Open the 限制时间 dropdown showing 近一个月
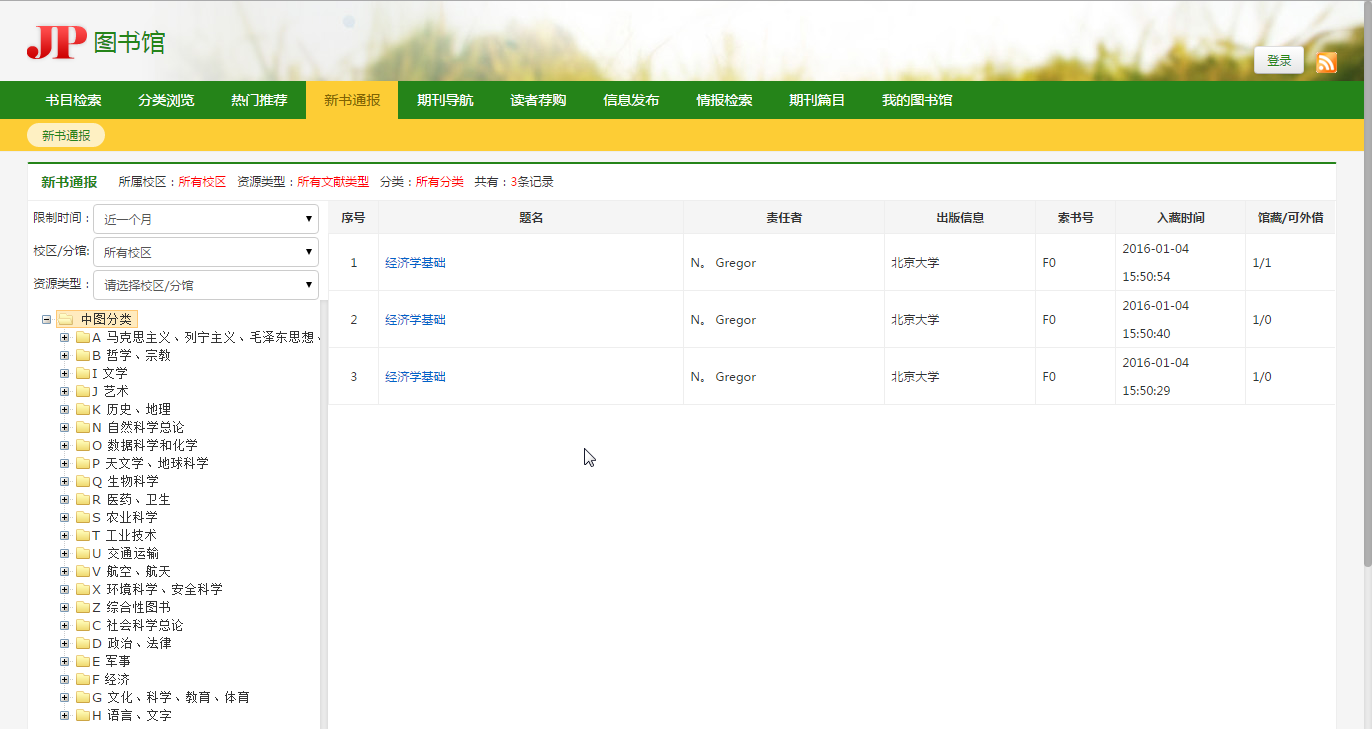The height and width of the screenshot is (729, 1372). coord(205,219)
